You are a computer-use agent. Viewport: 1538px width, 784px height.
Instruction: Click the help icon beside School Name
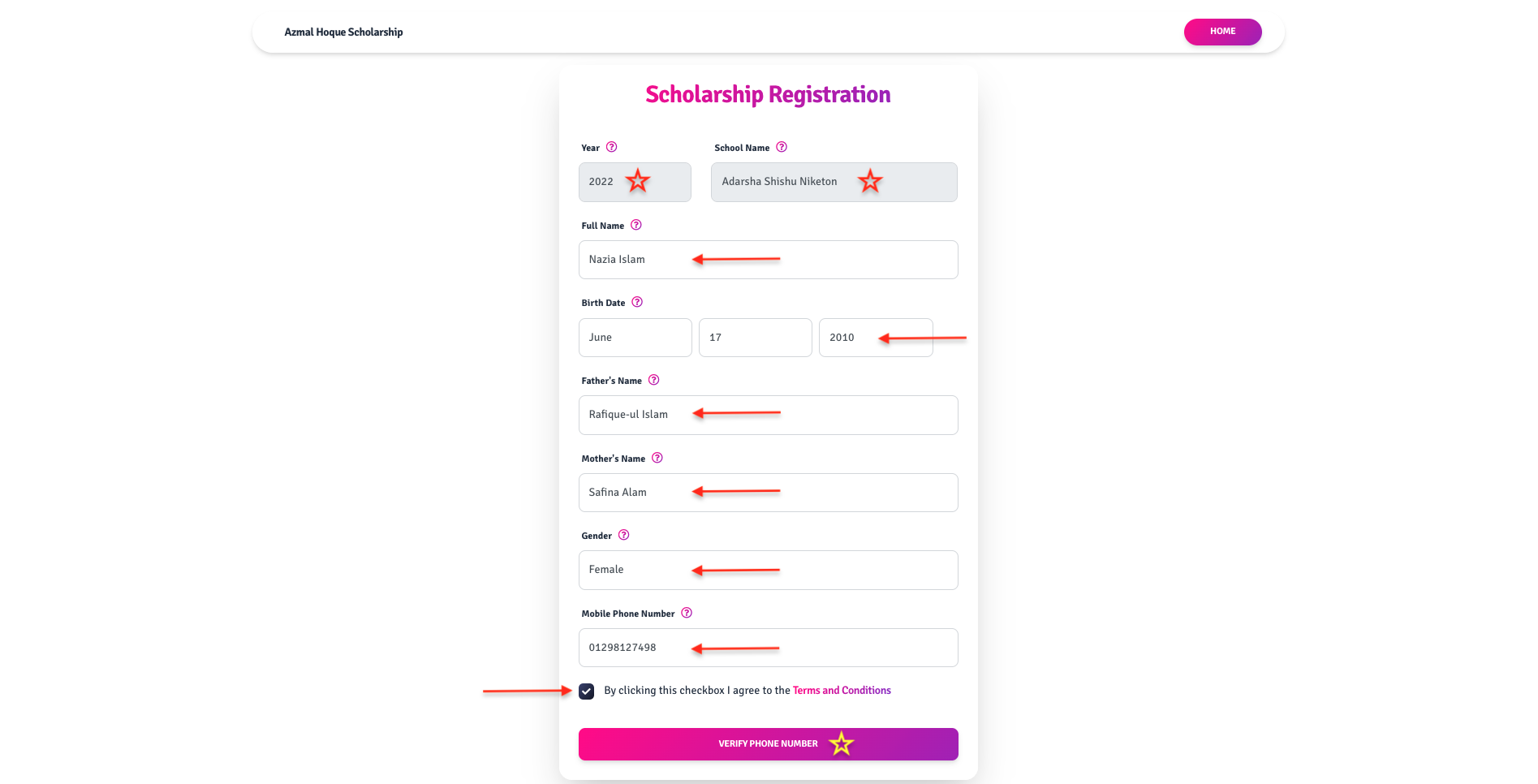pos(781,147)
